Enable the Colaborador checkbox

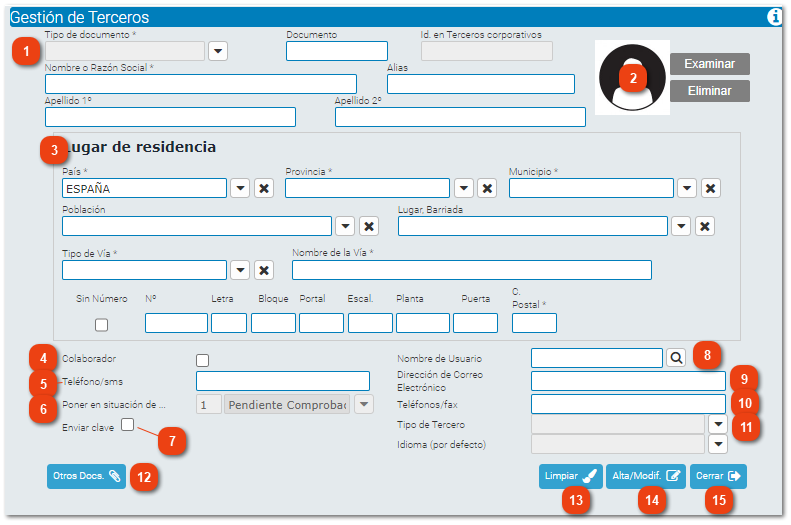202,360
